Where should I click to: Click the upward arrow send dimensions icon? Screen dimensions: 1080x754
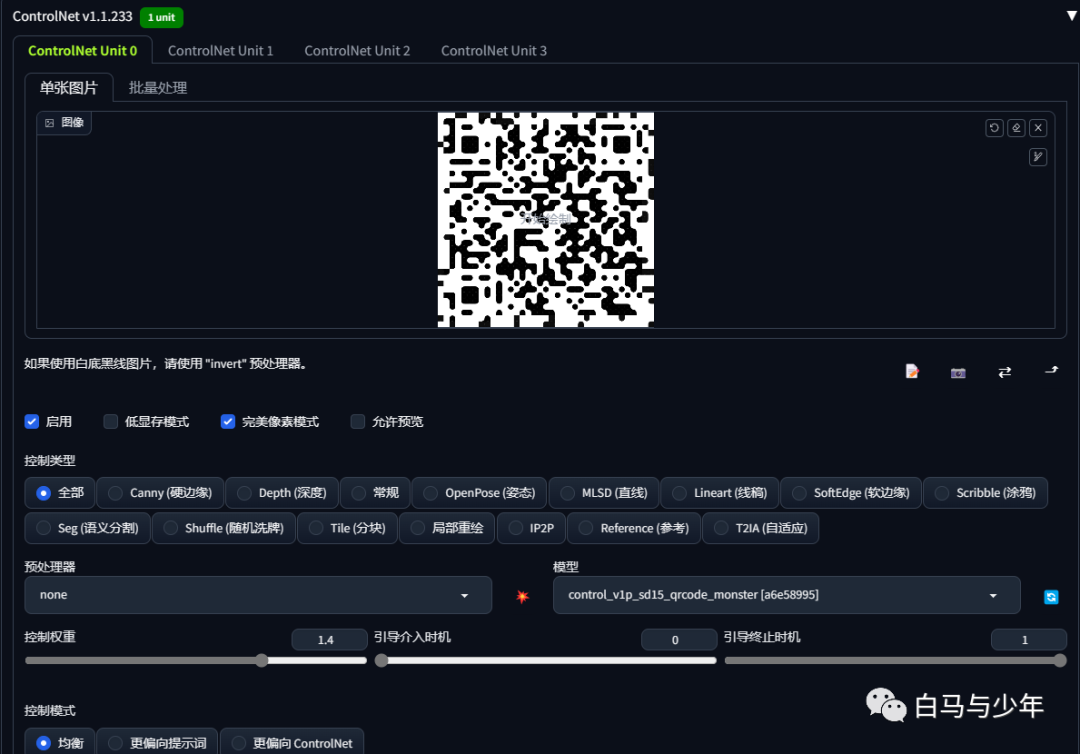point(1051,370)
